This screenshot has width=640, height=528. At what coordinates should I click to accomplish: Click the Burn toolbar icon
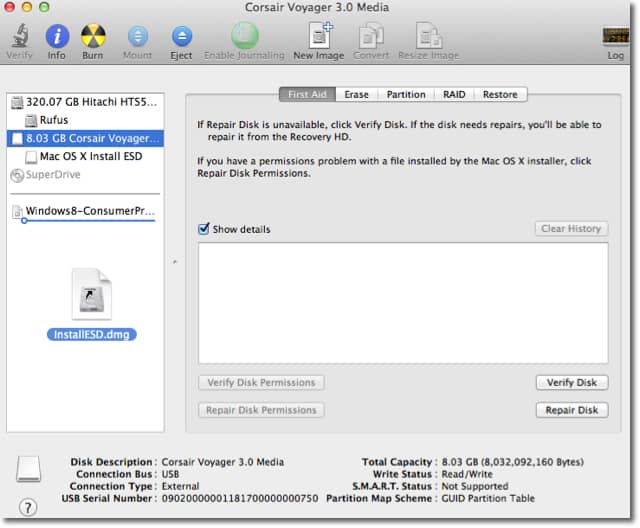(x=93, y=36)
